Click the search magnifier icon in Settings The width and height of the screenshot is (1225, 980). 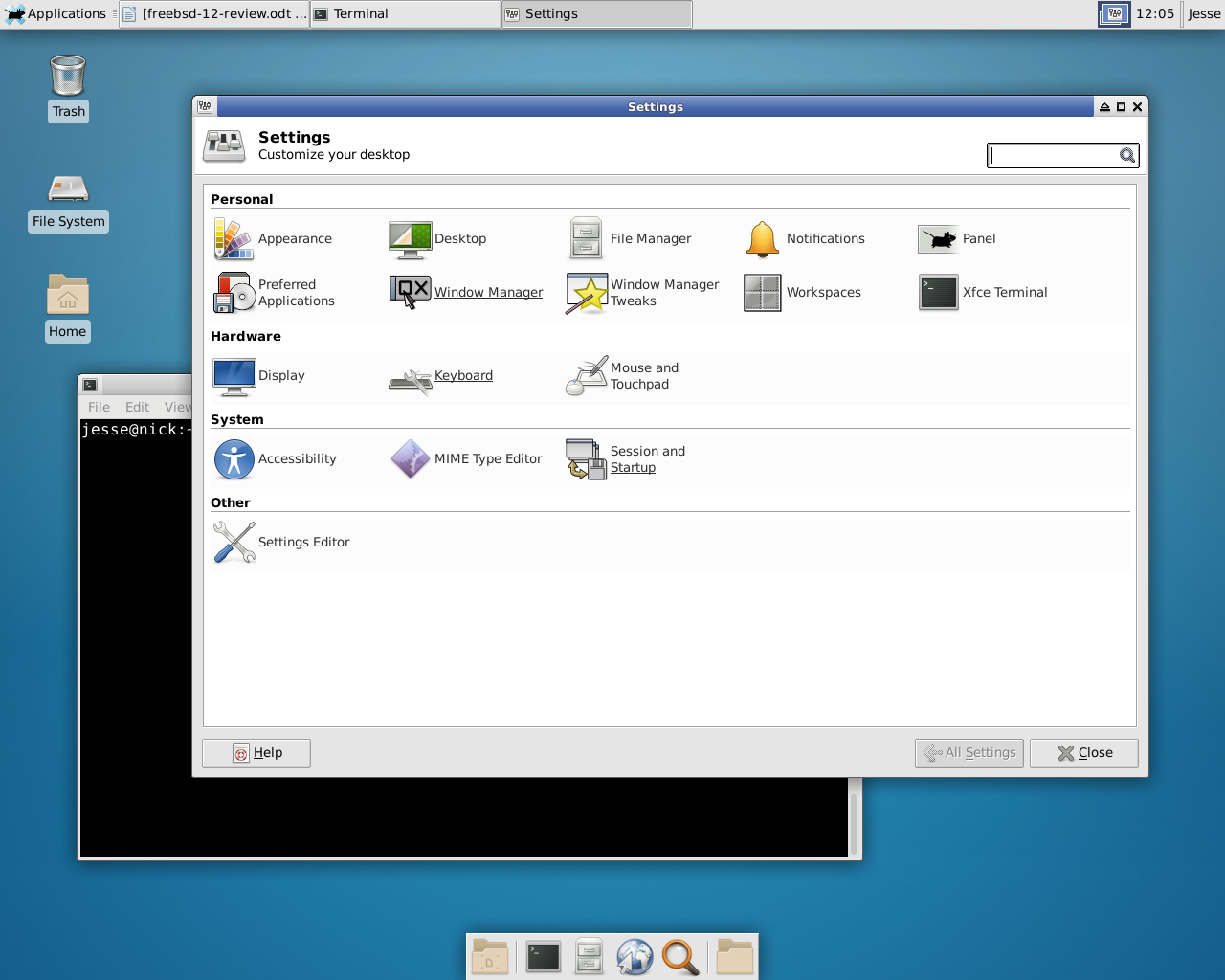[1127, 156]
